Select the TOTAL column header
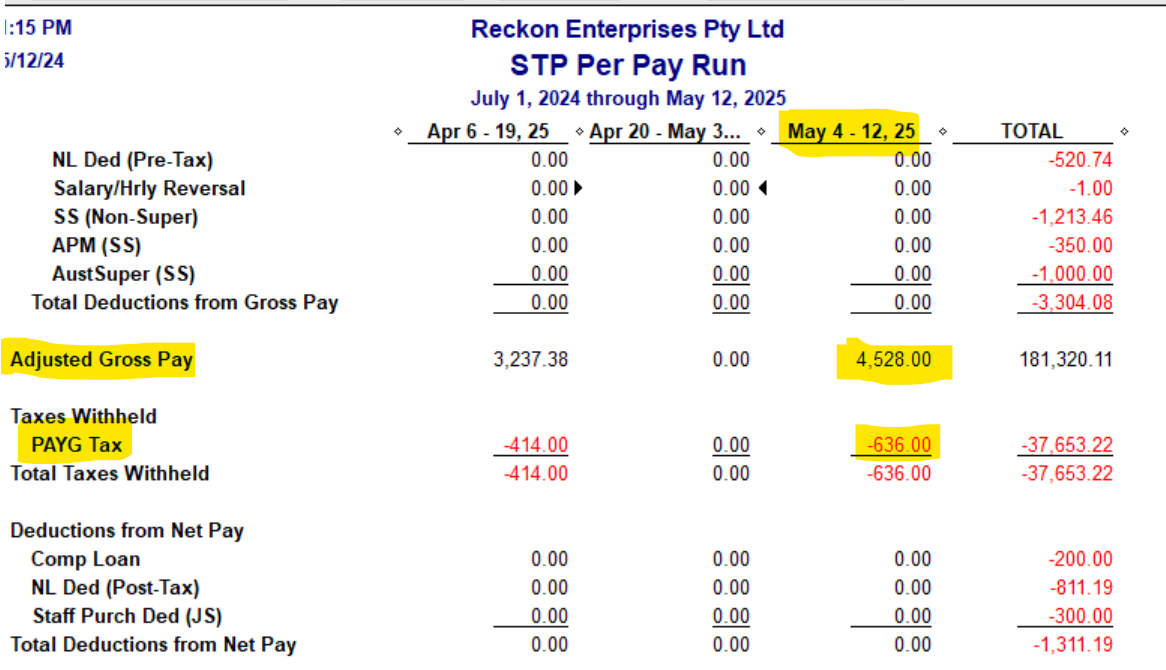 coord(1031,132)
